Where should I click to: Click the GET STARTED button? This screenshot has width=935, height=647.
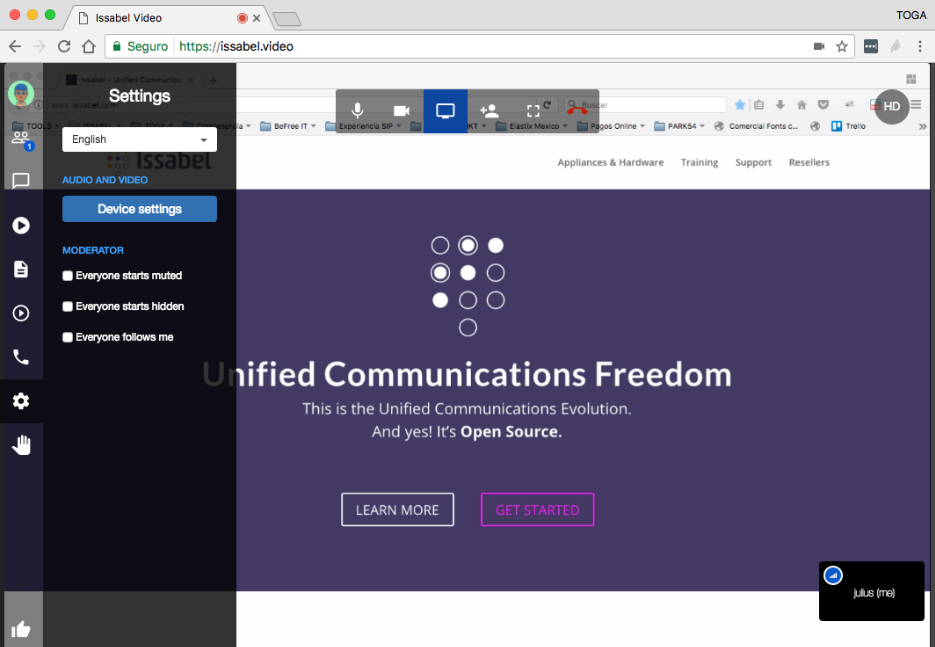(537, 510)
